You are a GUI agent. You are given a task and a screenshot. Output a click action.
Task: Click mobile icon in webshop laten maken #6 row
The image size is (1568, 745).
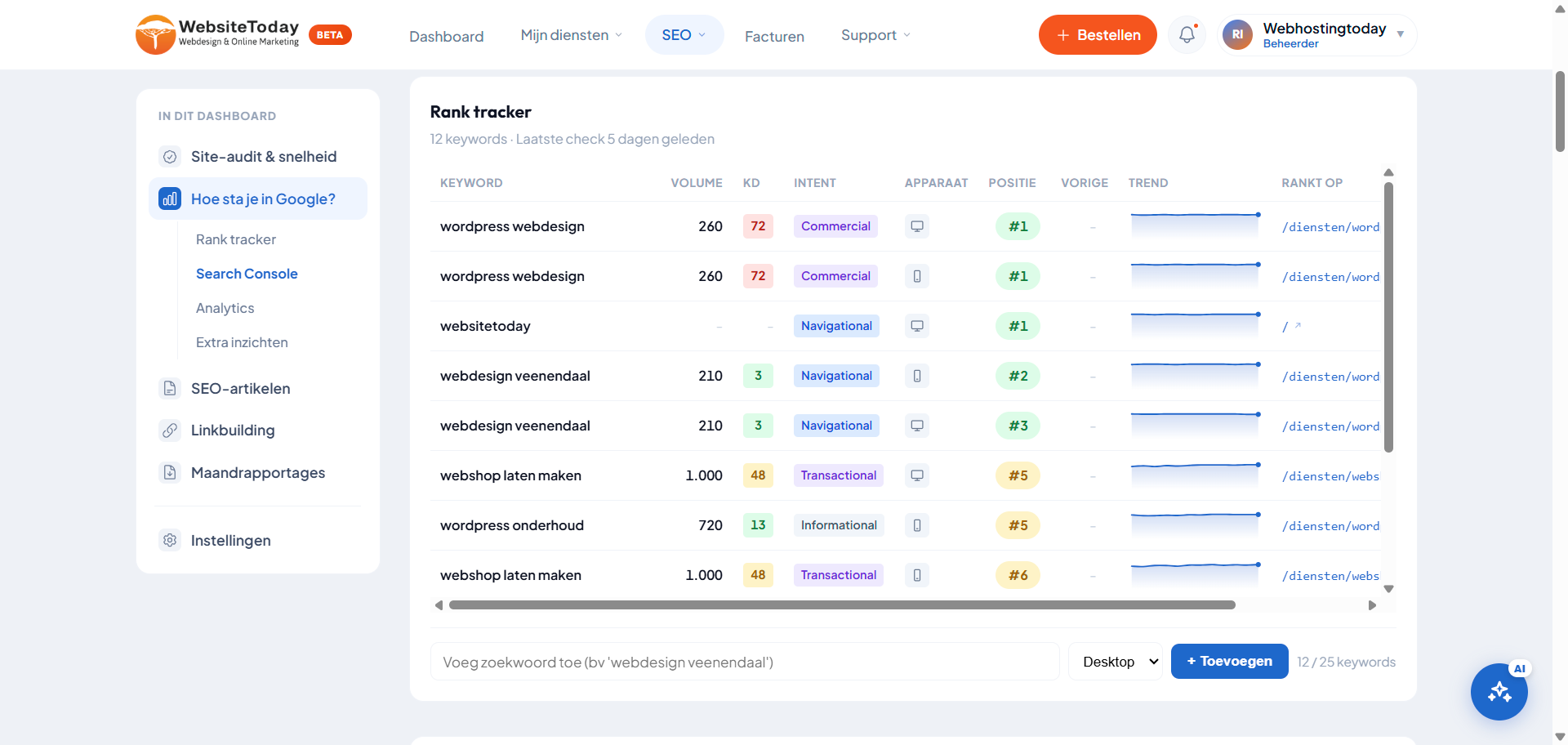917,575
